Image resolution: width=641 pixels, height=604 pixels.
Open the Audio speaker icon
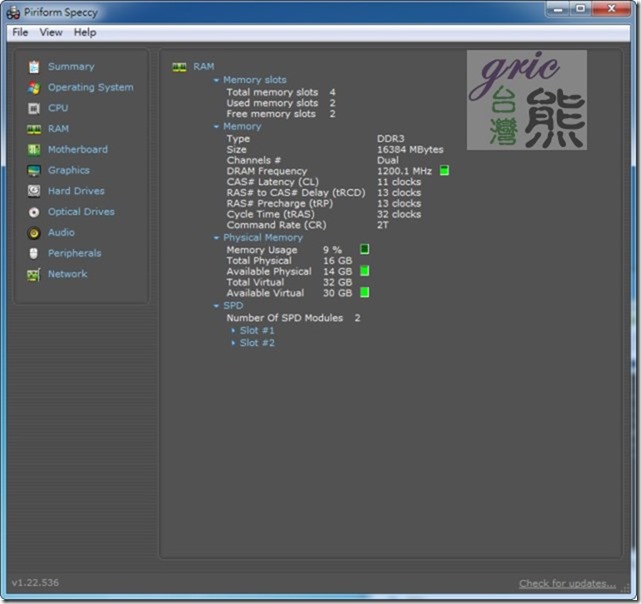34,233
